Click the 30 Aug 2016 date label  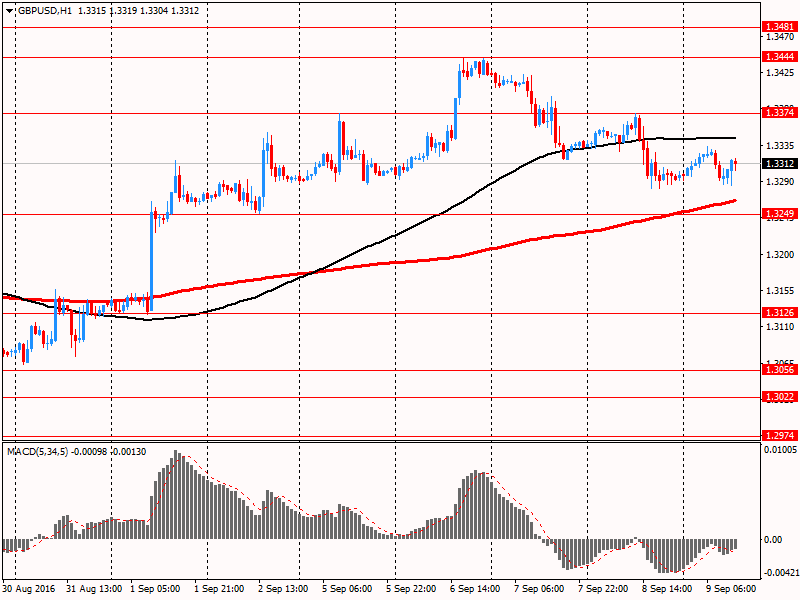[x=28, y=589]
